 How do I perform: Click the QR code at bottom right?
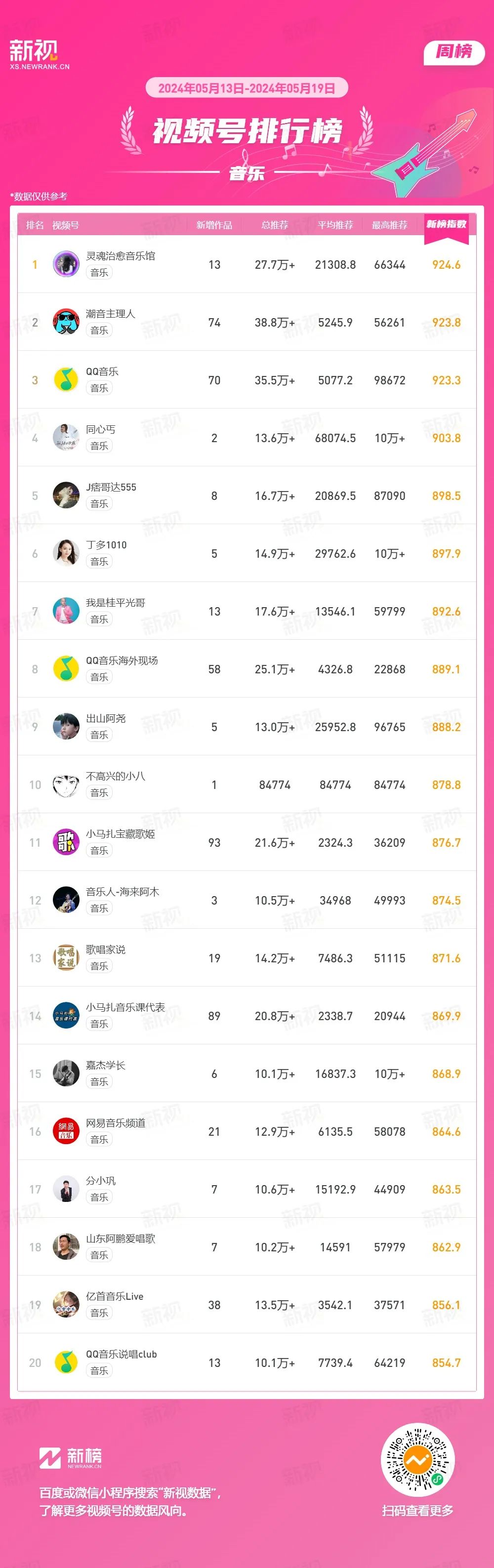pyautogui.click(x=417, y=1460)
